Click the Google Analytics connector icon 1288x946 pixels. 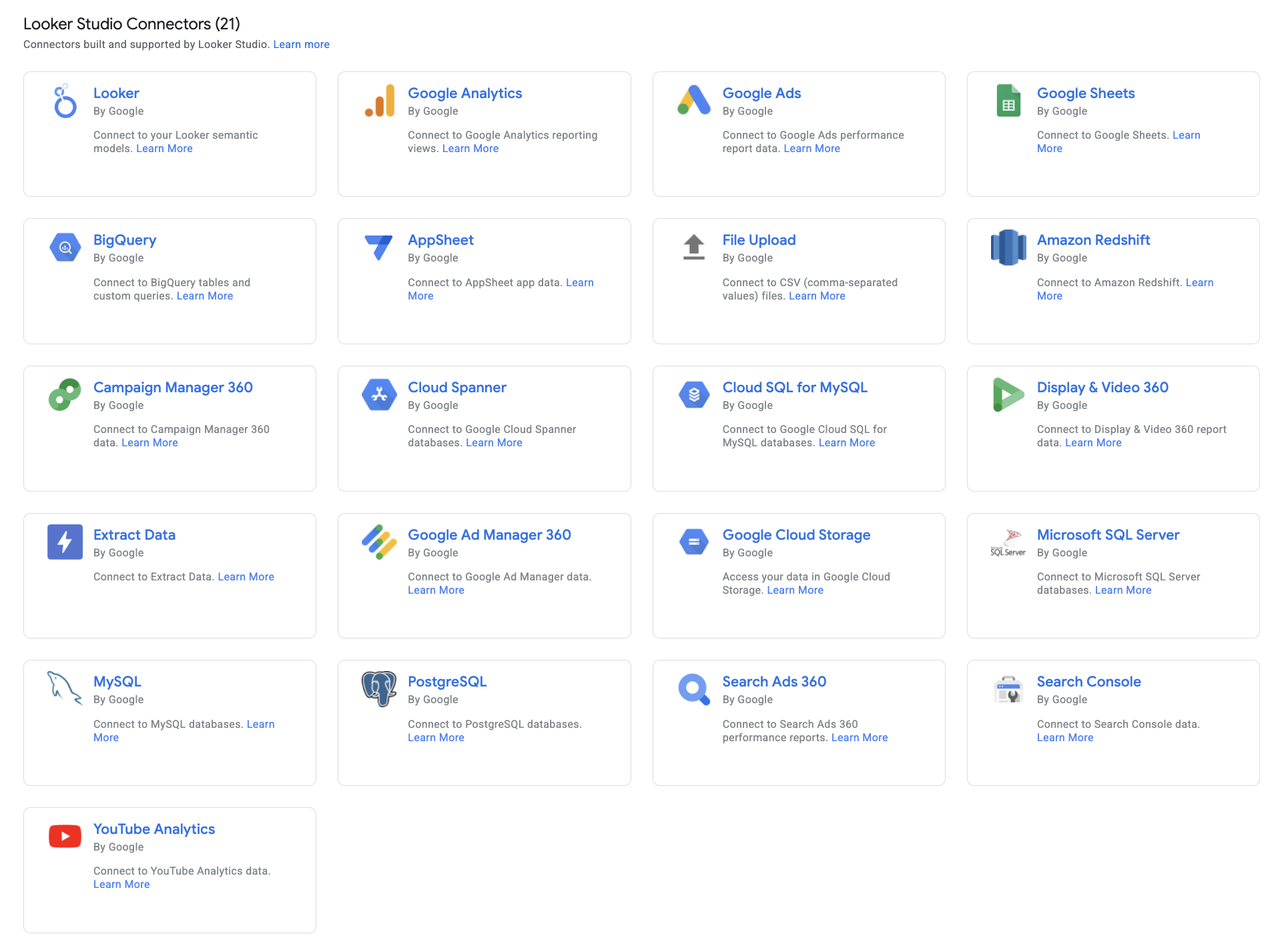click(379, 101)
